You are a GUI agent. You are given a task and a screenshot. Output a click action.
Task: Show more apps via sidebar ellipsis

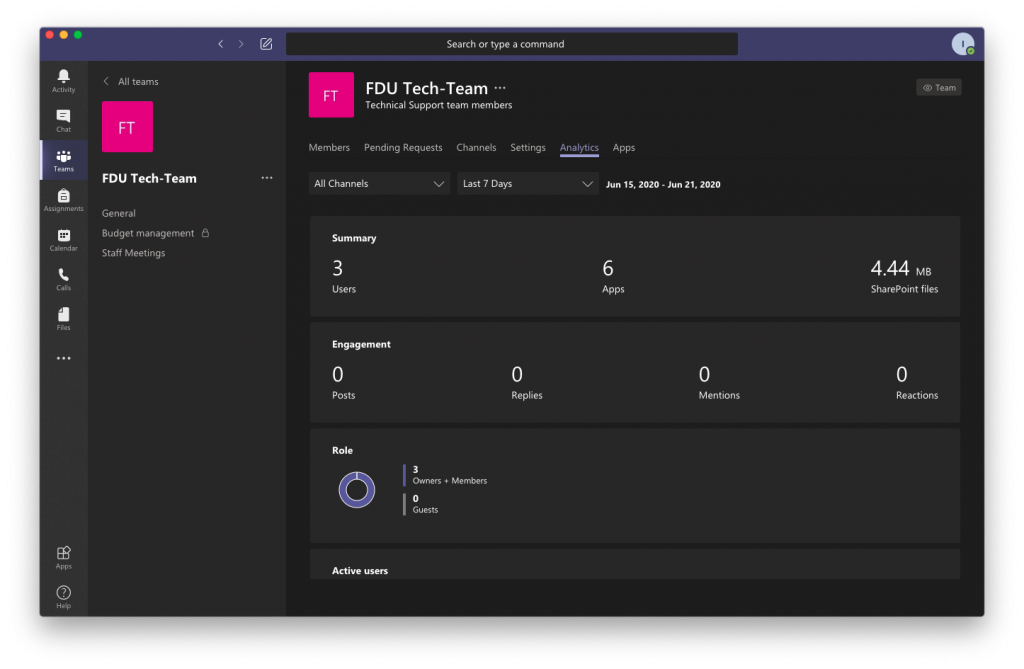click(x=63, y=358)
